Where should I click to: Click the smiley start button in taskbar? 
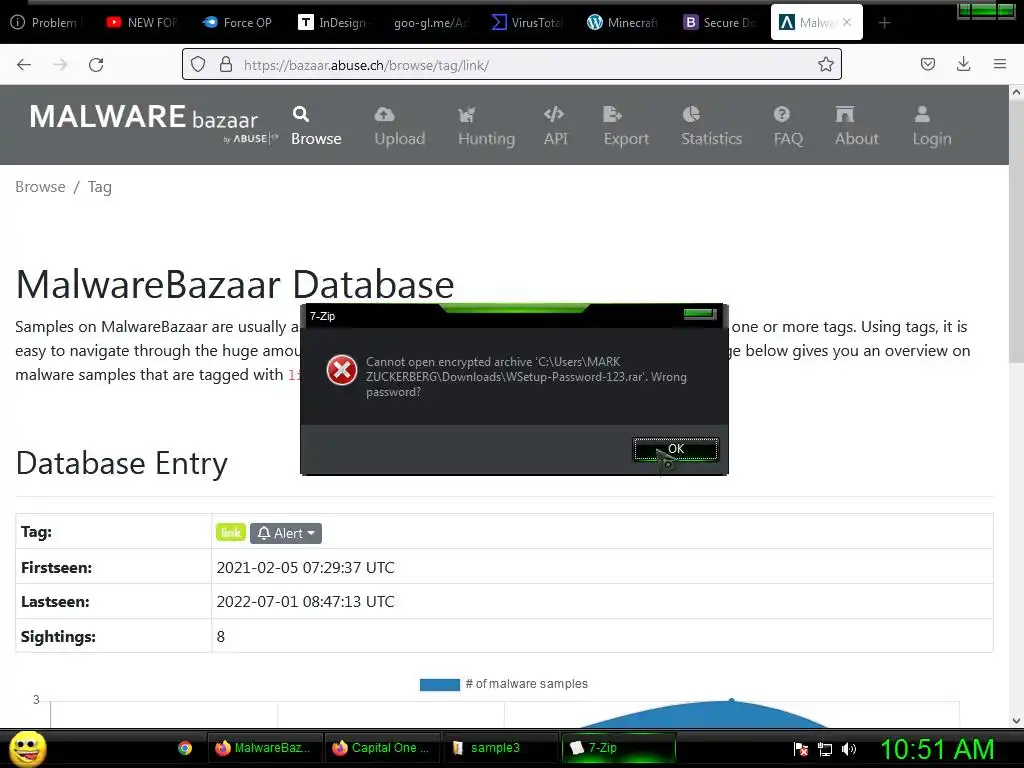pos(27,748)
